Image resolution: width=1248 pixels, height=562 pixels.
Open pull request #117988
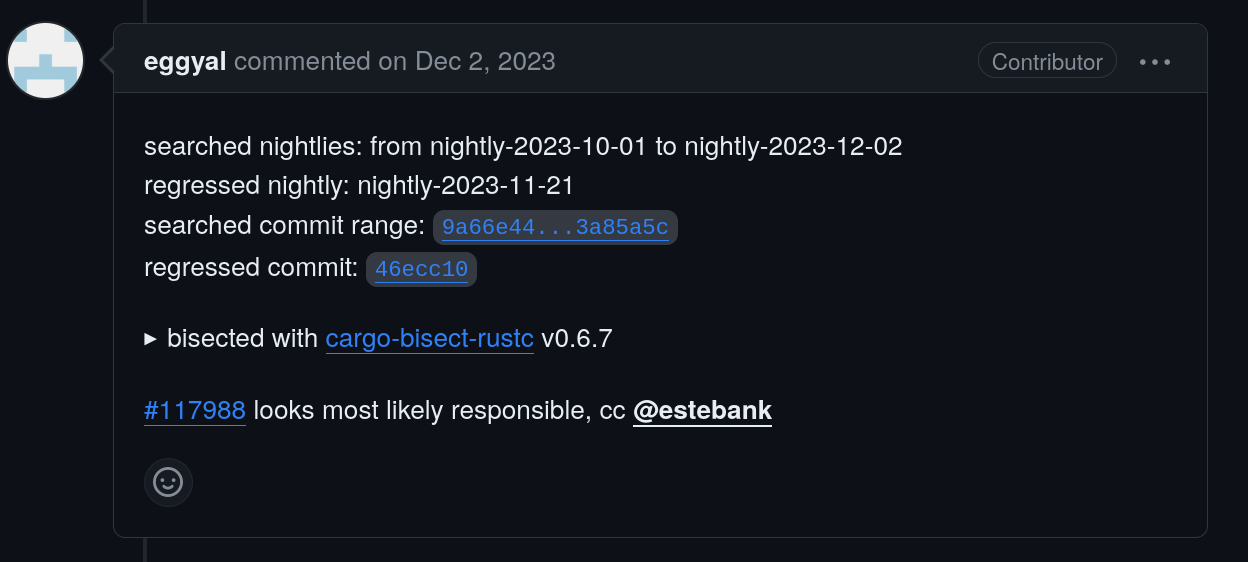(x=195, y=411)
